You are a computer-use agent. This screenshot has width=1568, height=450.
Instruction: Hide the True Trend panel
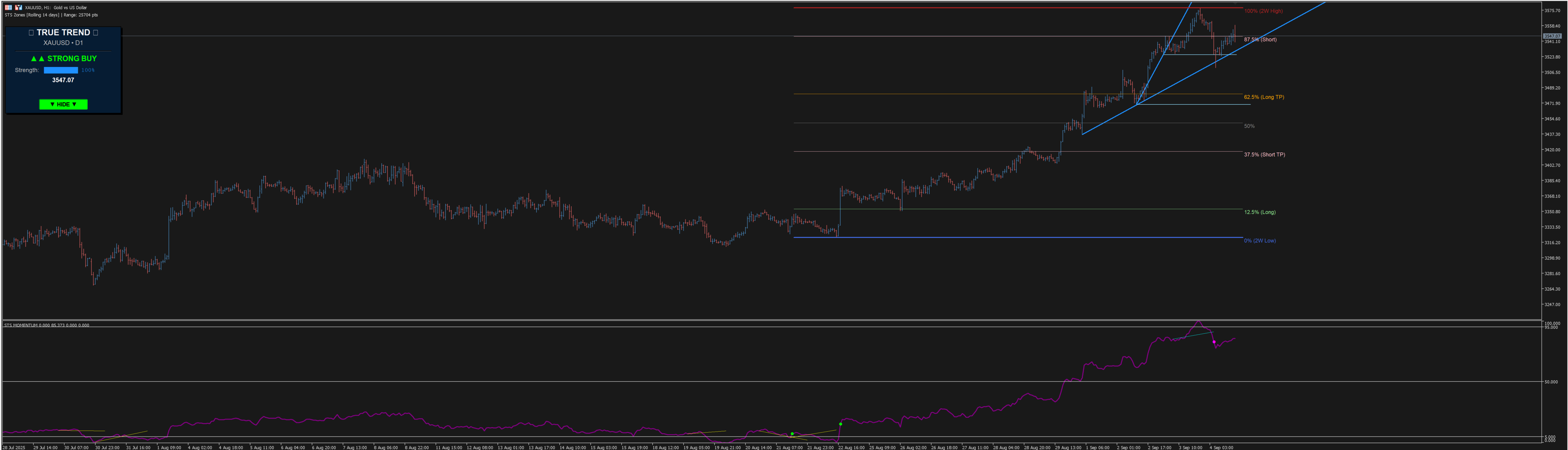point(63,104)
